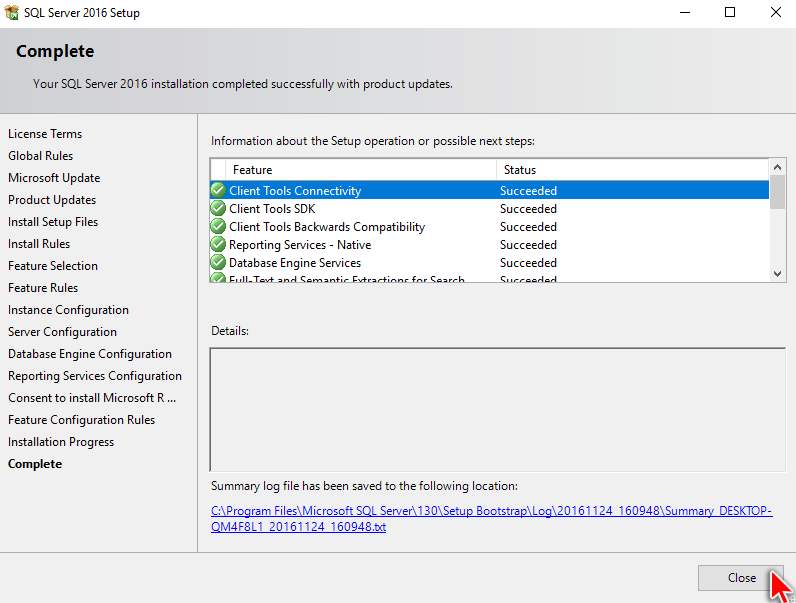Click Global Rules step in sidebar
The image size is (796, 603).
coord(40,156)
